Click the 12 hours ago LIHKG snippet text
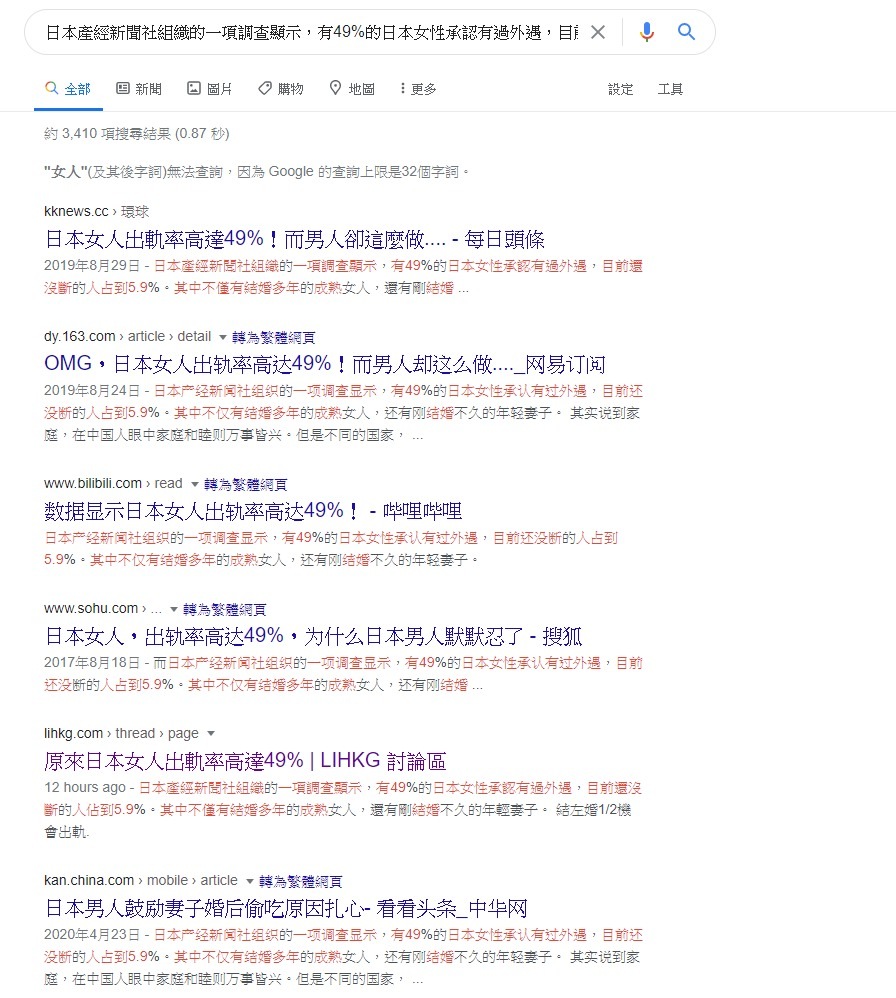Image resolution: width=896 pixels, height=998 pixels. pyautogui.click(x=85, y=787)
